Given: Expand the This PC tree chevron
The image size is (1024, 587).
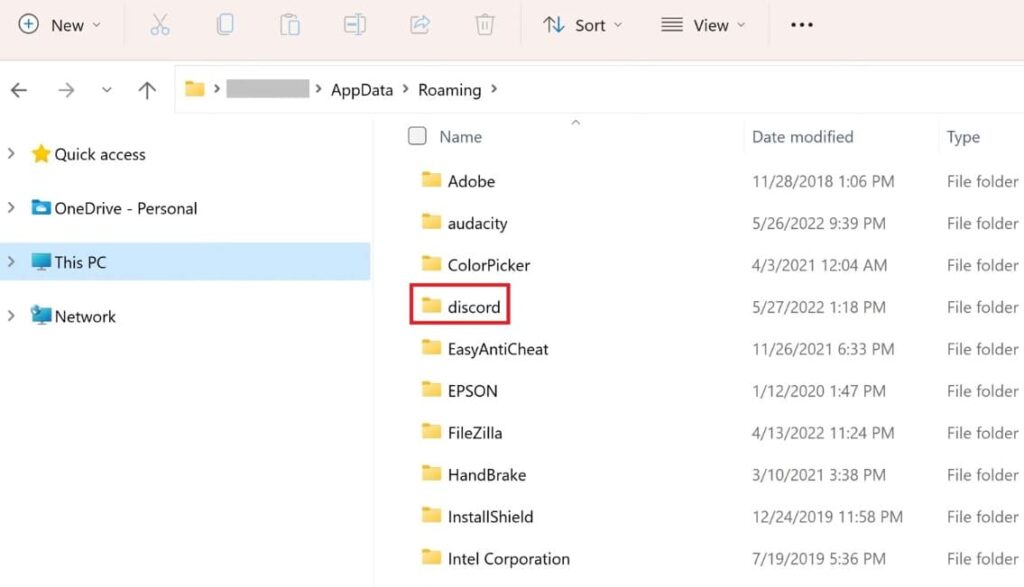Looking at the screenshot, I should 12,262.
